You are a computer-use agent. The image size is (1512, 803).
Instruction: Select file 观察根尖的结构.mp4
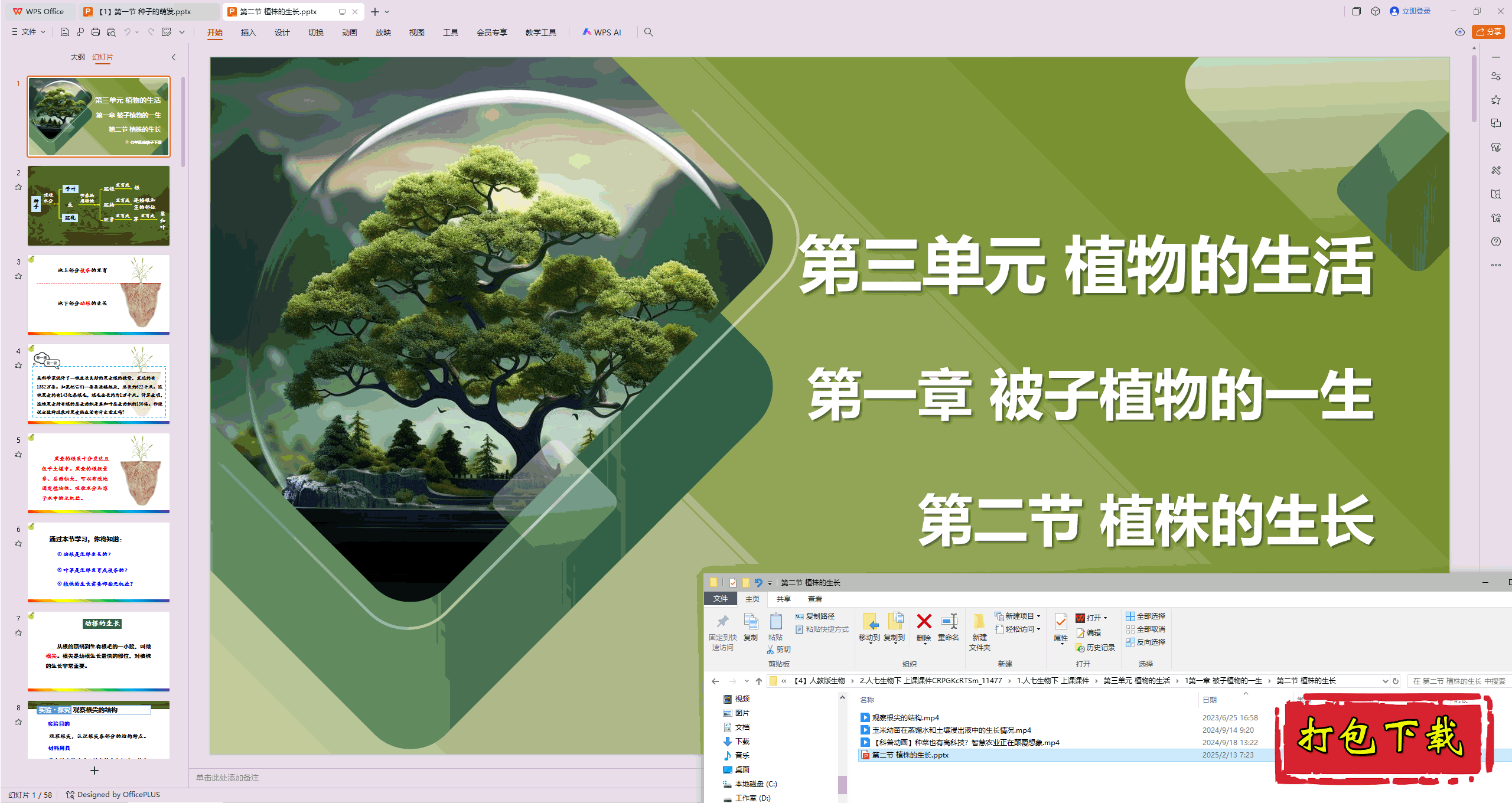pyautogui.click(x=905, y=718)
